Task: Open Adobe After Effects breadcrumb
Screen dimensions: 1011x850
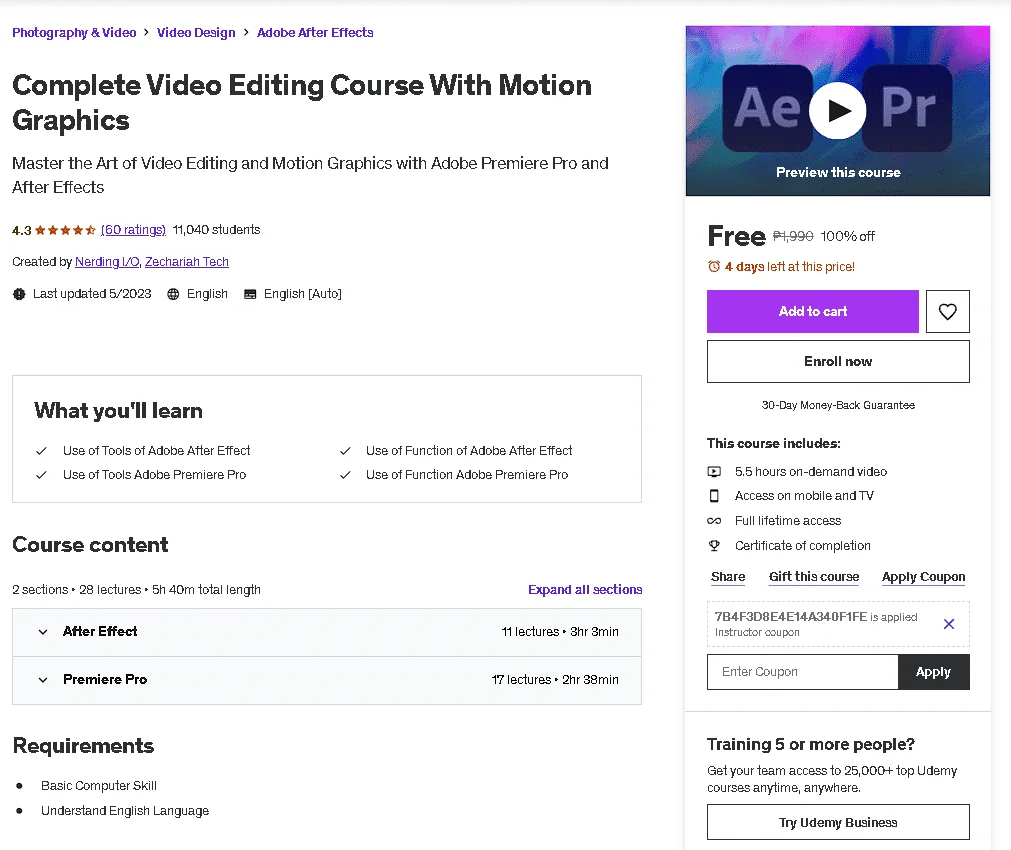Action: (x=315, y=33)
